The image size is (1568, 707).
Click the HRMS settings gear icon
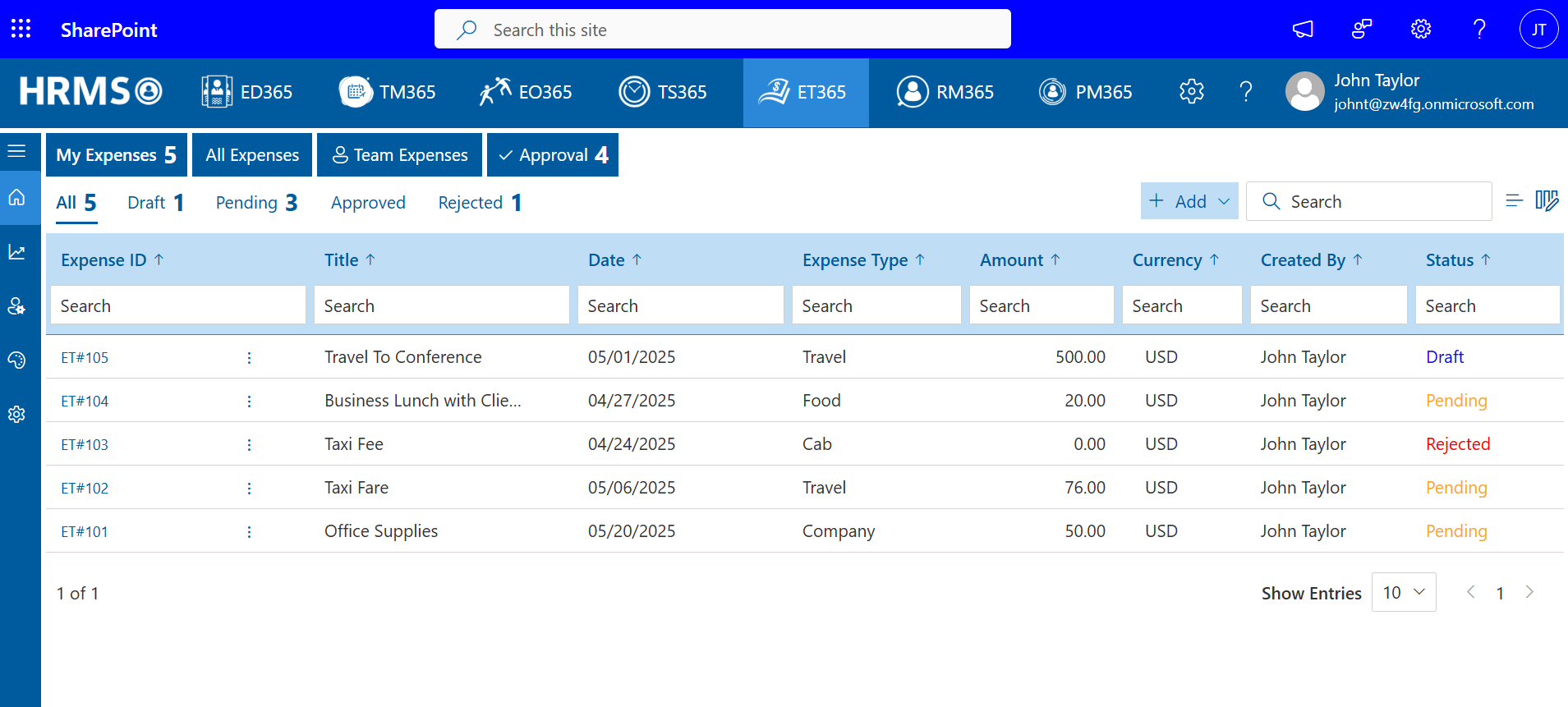point(1191,92)
